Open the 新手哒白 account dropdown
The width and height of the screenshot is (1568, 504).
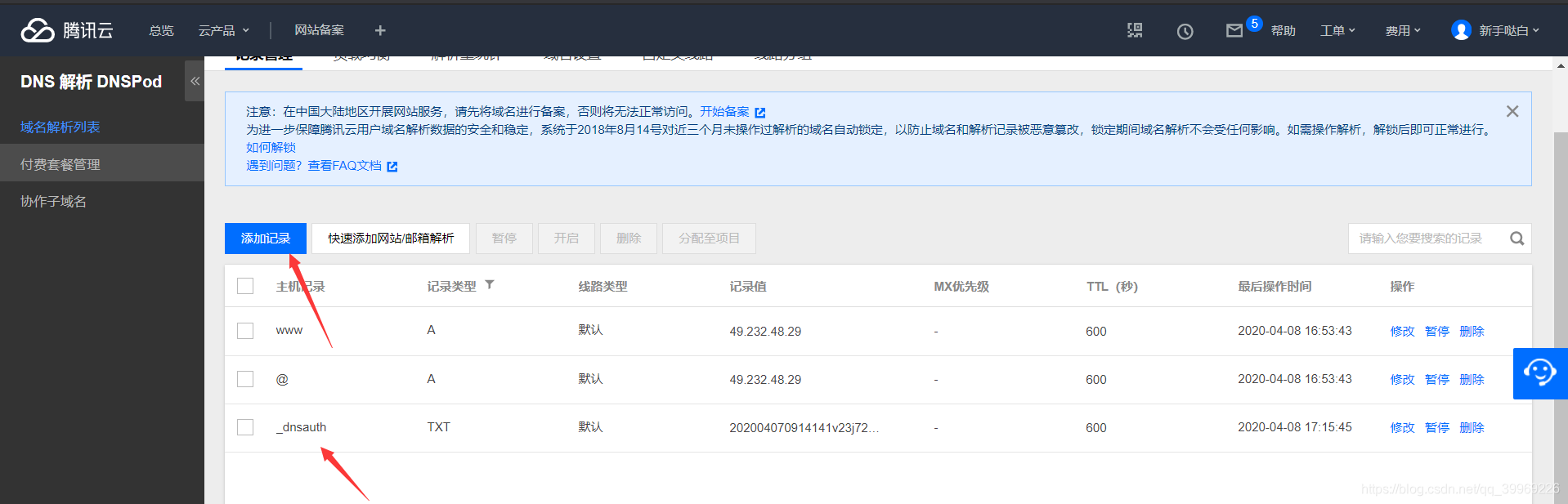1509,30
